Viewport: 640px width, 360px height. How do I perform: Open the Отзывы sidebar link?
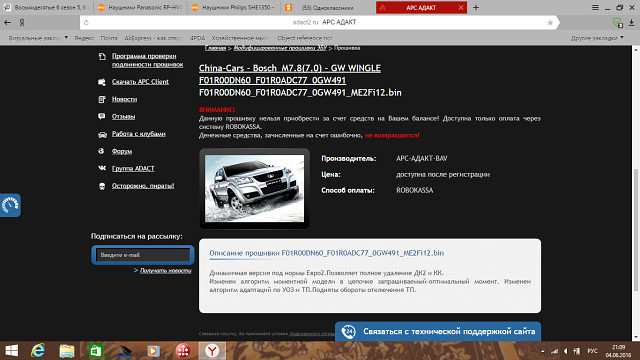coord(123,116)
